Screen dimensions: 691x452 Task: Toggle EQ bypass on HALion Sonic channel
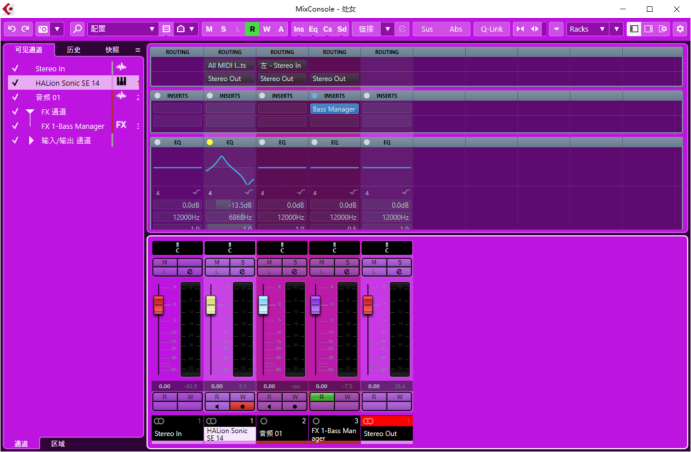[211, 143]
